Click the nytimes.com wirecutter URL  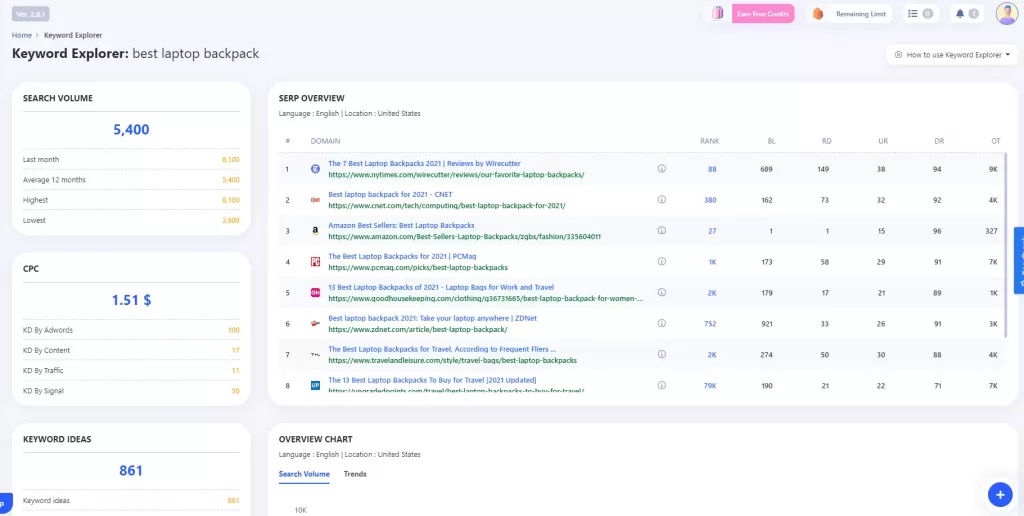tap(456, 174)
